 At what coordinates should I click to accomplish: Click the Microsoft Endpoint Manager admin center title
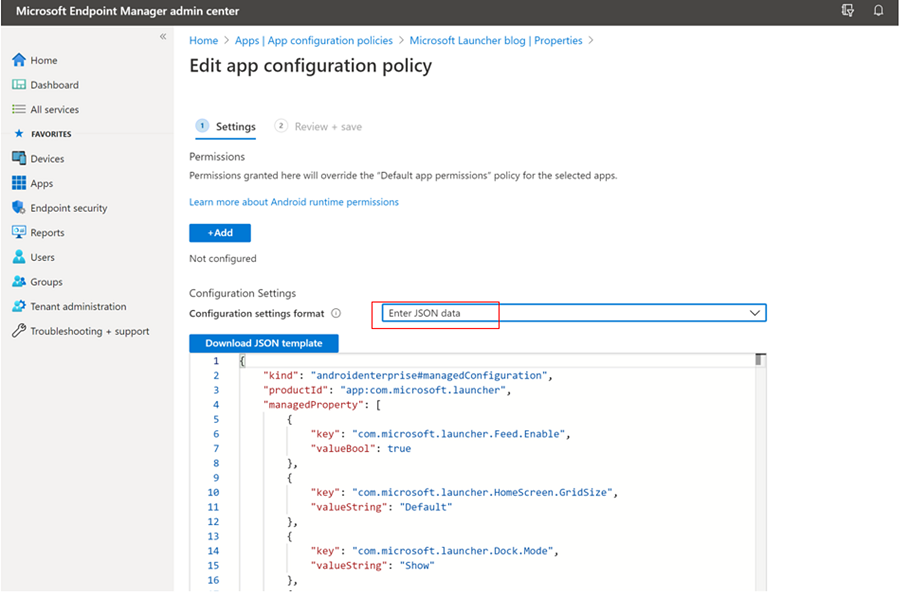[x=127, y=11]
